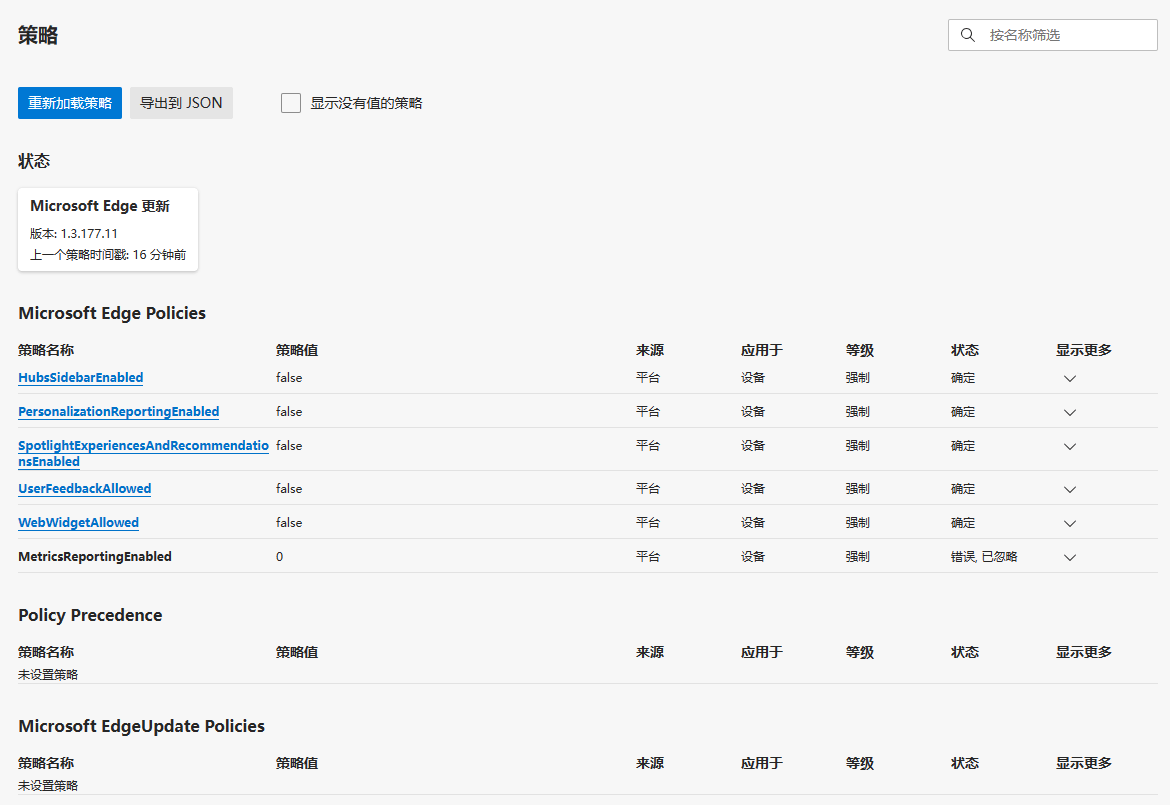
Task: Click the search magnifier icon
Action: [x=968, y=35]
